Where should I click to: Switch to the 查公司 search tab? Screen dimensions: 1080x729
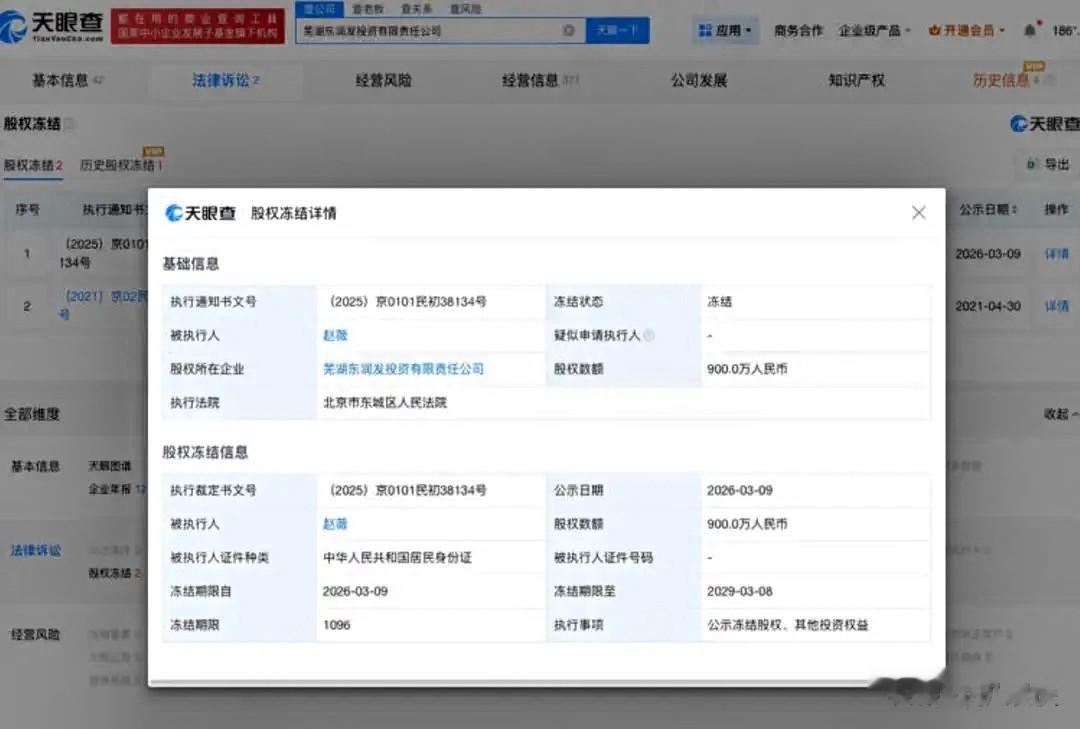point(319,9)
